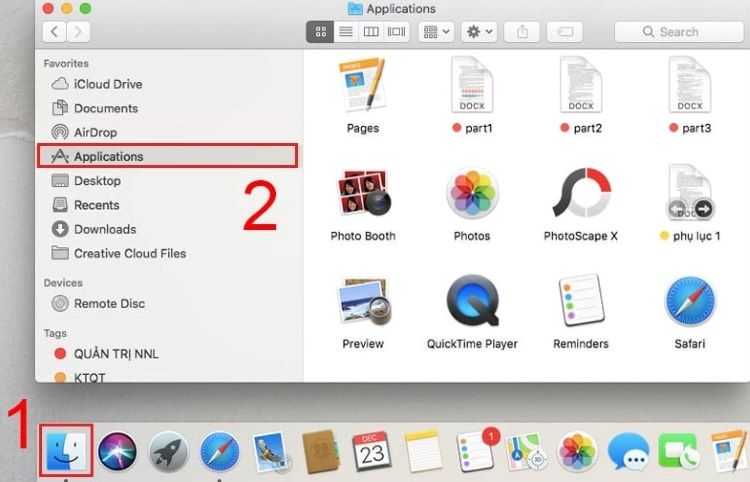This screenshot has height=482, width=750.
Task: Select the QUẢN TRỊ NNL red tag
Action: point(167,354)
